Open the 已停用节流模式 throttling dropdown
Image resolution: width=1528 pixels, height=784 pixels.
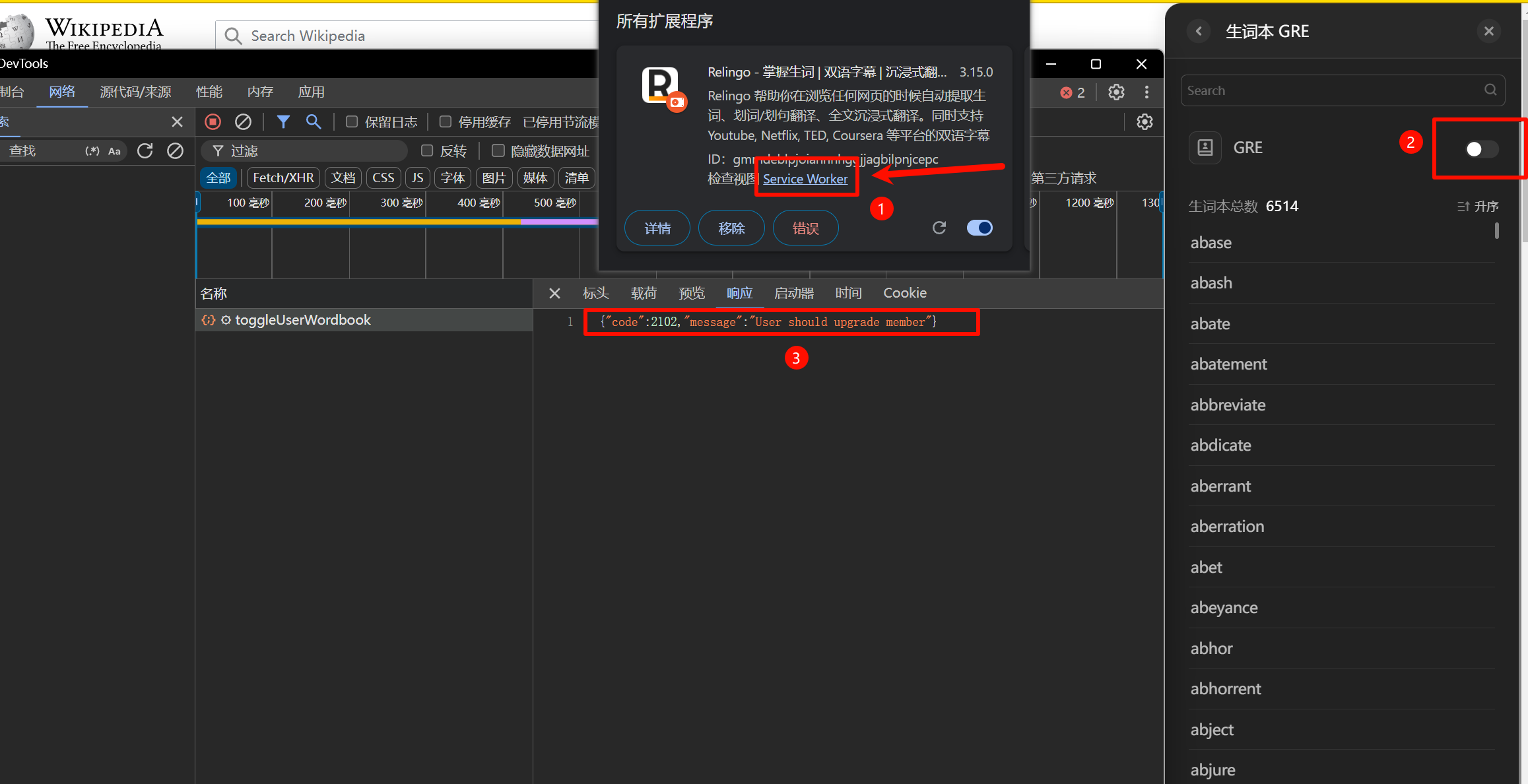[560, 122]
